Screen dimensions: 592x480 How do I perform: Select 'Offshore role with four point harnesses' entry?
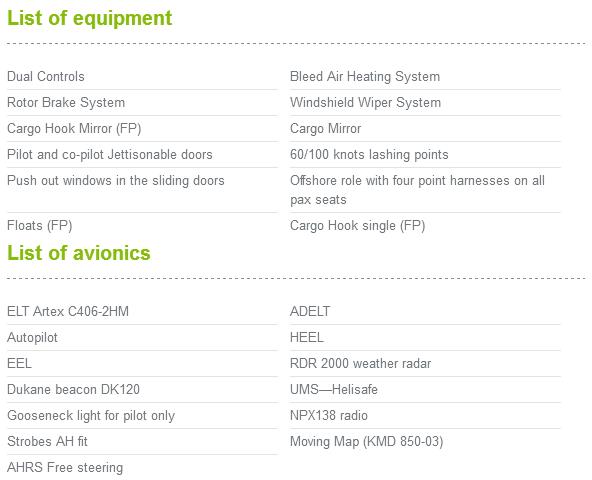[417, 190]
